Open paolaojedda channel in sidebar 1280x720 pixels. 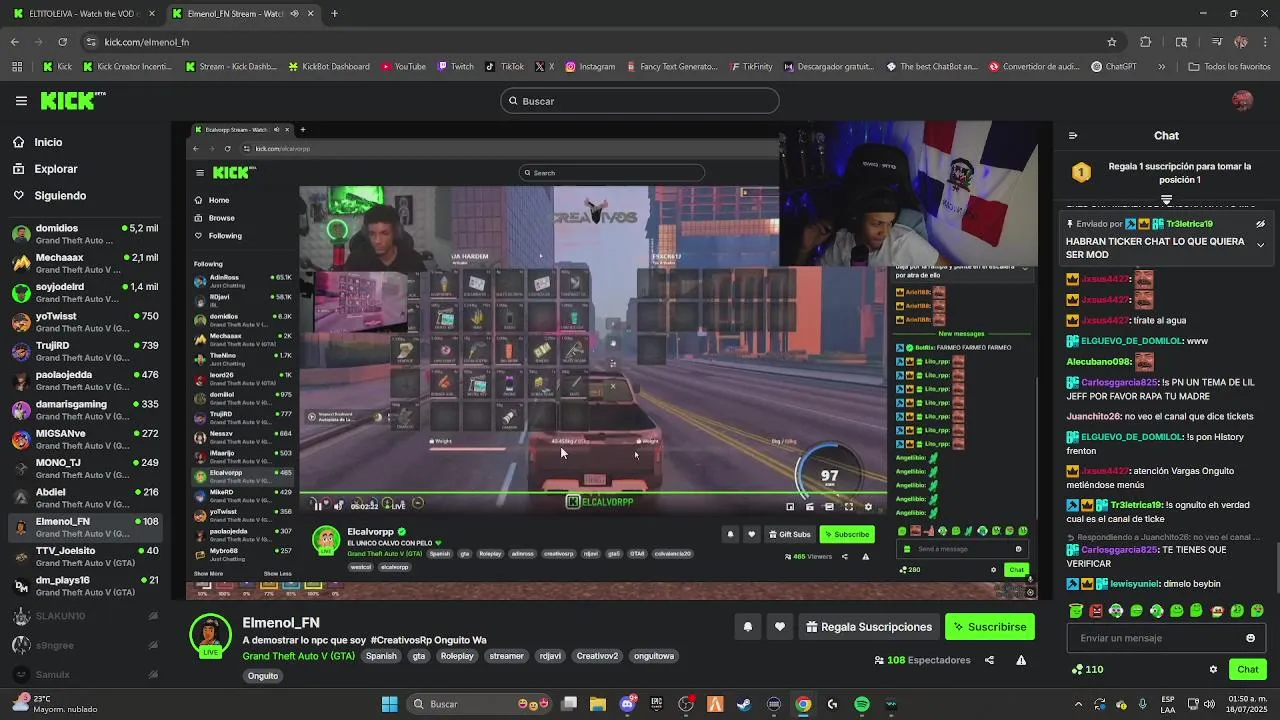(x=85, y=380)
